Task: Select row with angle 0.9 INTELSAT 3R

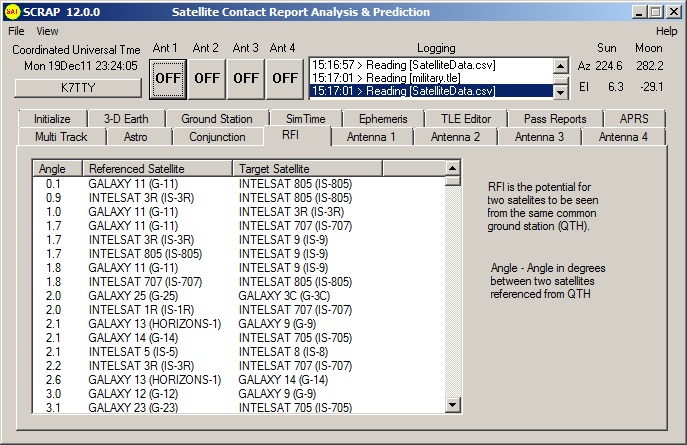Action: [239, 198]
